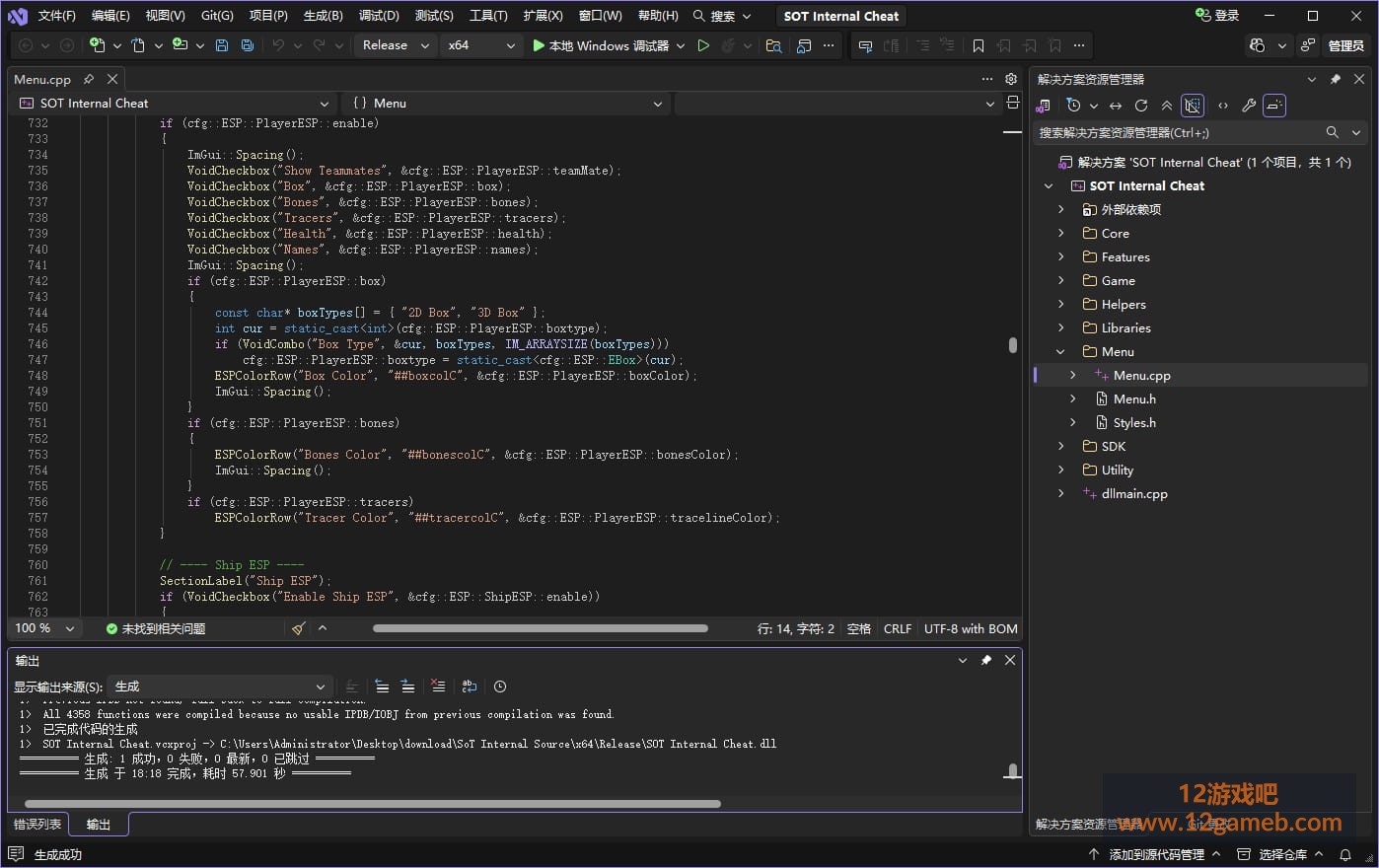Open the 100 % zoom dropdown
1379x868 pixels.
(x=44, y=628)
